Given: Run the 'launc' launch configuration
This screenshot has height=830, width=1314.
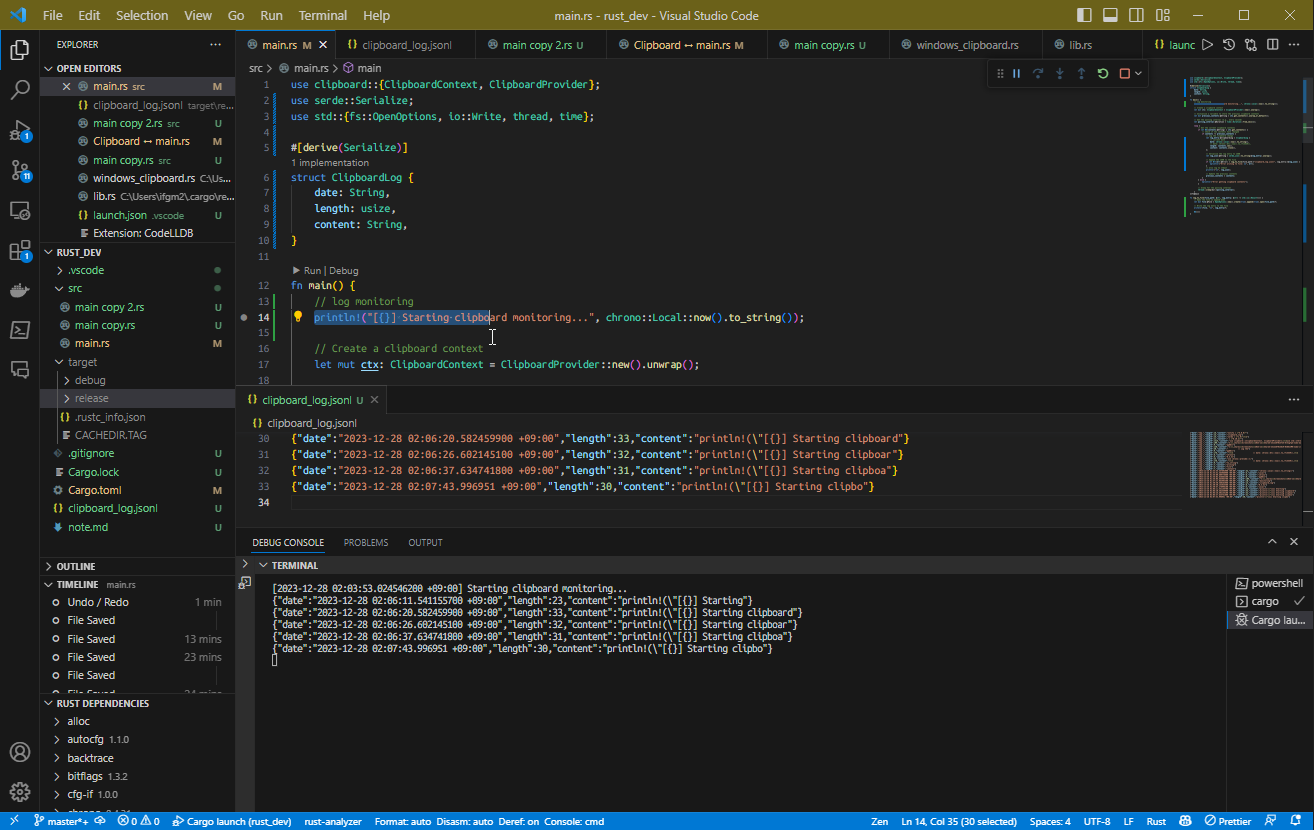Looking at the screenshot, I should pos(1207,44).
